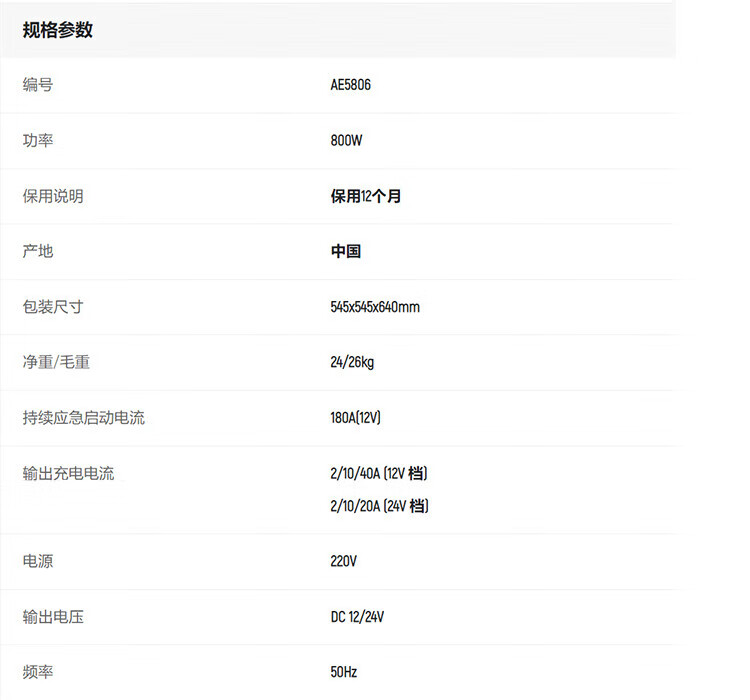Click the 包装尺寸 label
The width and height of the screenshot is (750, 700).
click(x=53, y=307)
